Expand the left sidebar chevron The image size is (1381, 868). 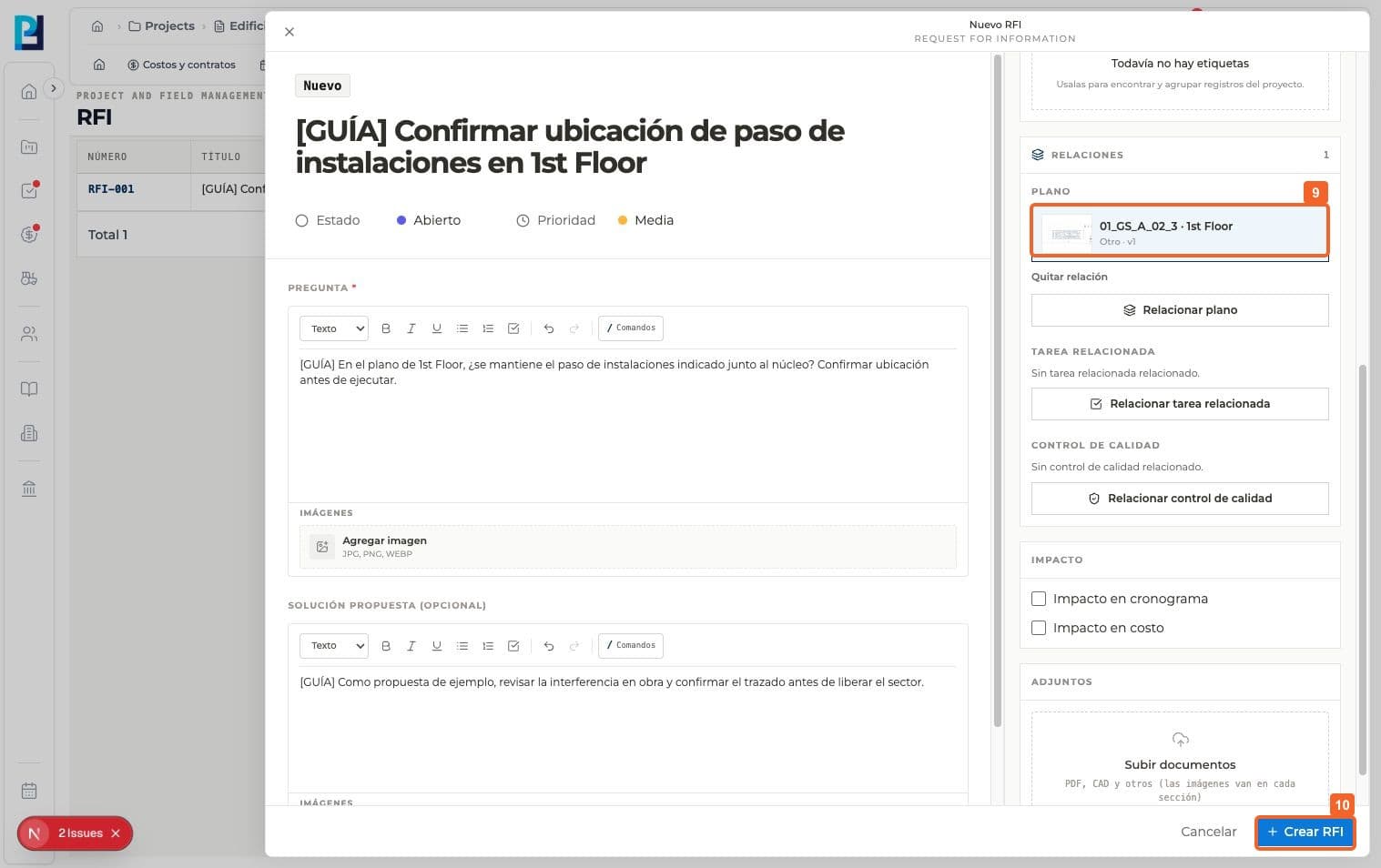(x=54, y=88)
